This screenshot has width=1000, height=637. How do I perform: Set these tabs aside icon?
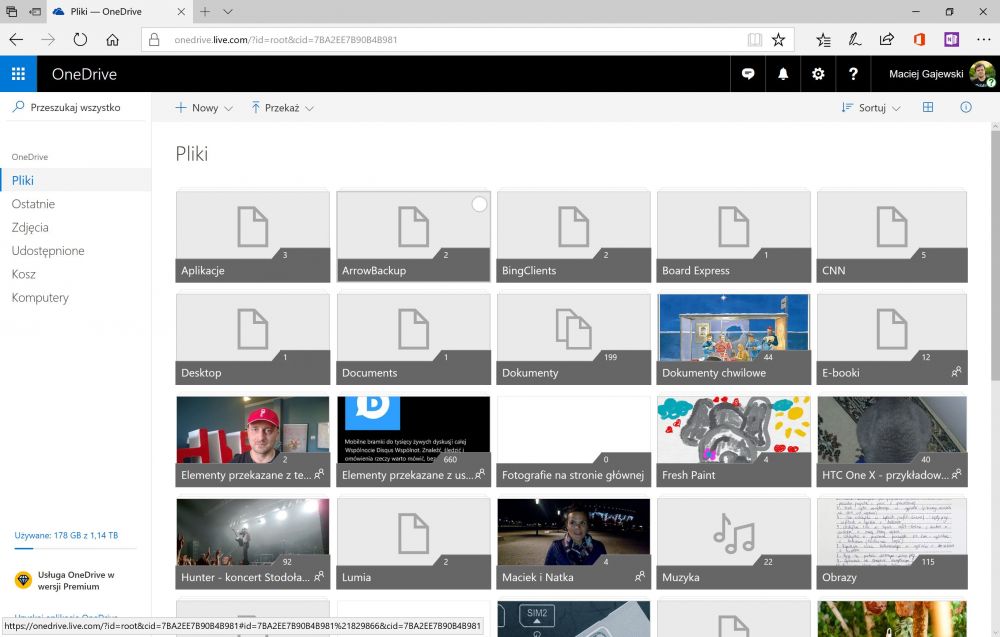click(36, 11)
